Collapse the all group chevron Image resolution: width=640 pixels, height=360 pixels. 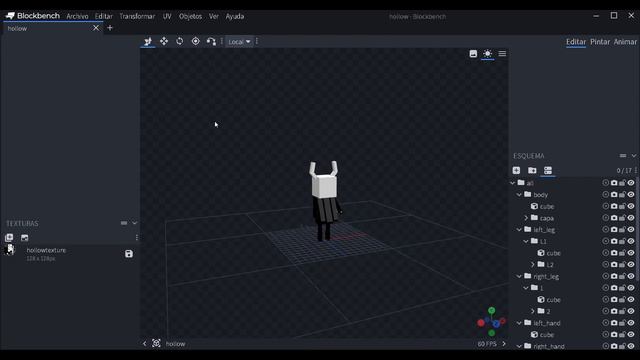coord(513,183)
